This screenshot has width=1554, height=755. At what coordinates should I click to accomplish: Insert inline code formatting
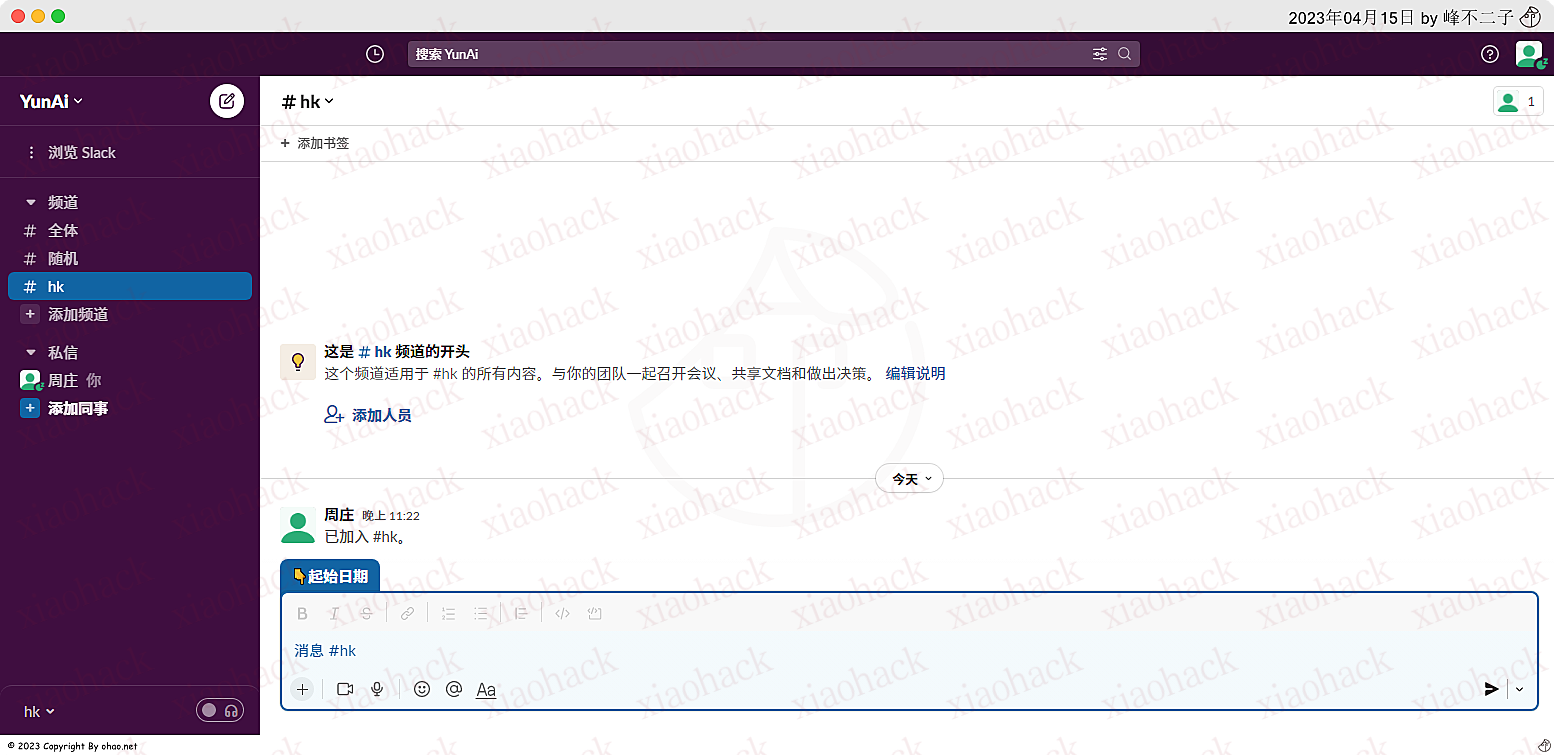[x=562, y=614]
